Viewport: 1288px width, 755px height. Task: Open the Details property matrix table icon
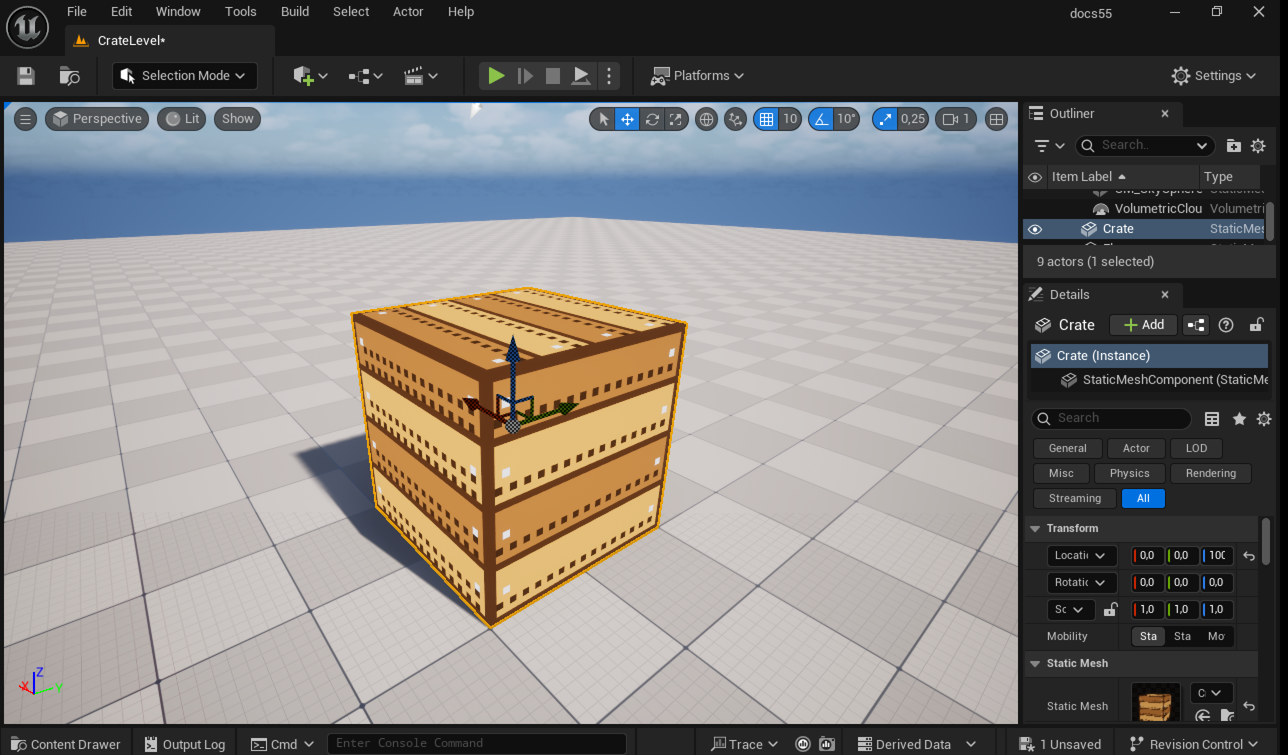pyautogui.click(x=1212, y=419)
